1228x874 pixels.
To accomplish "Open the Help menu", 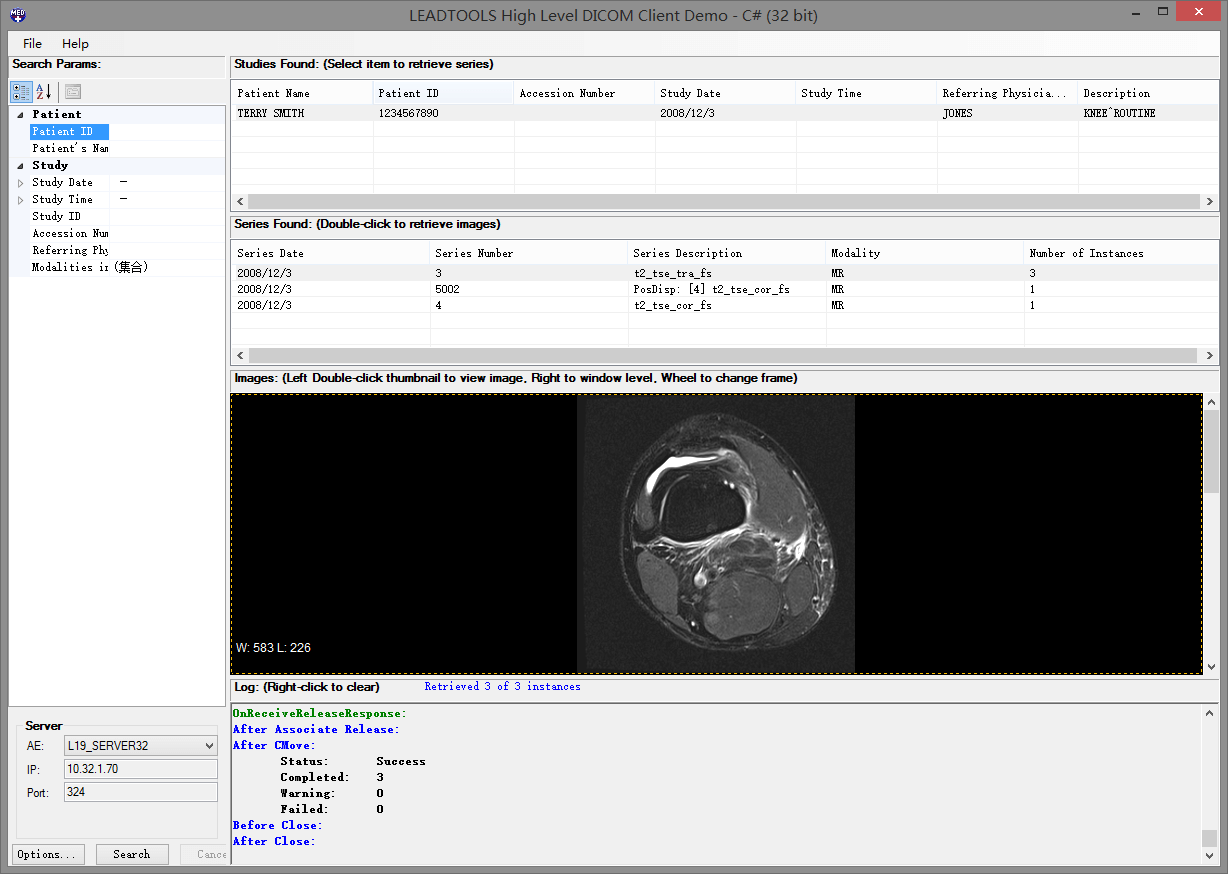I will pyautogui.click(x=75, y=44).
